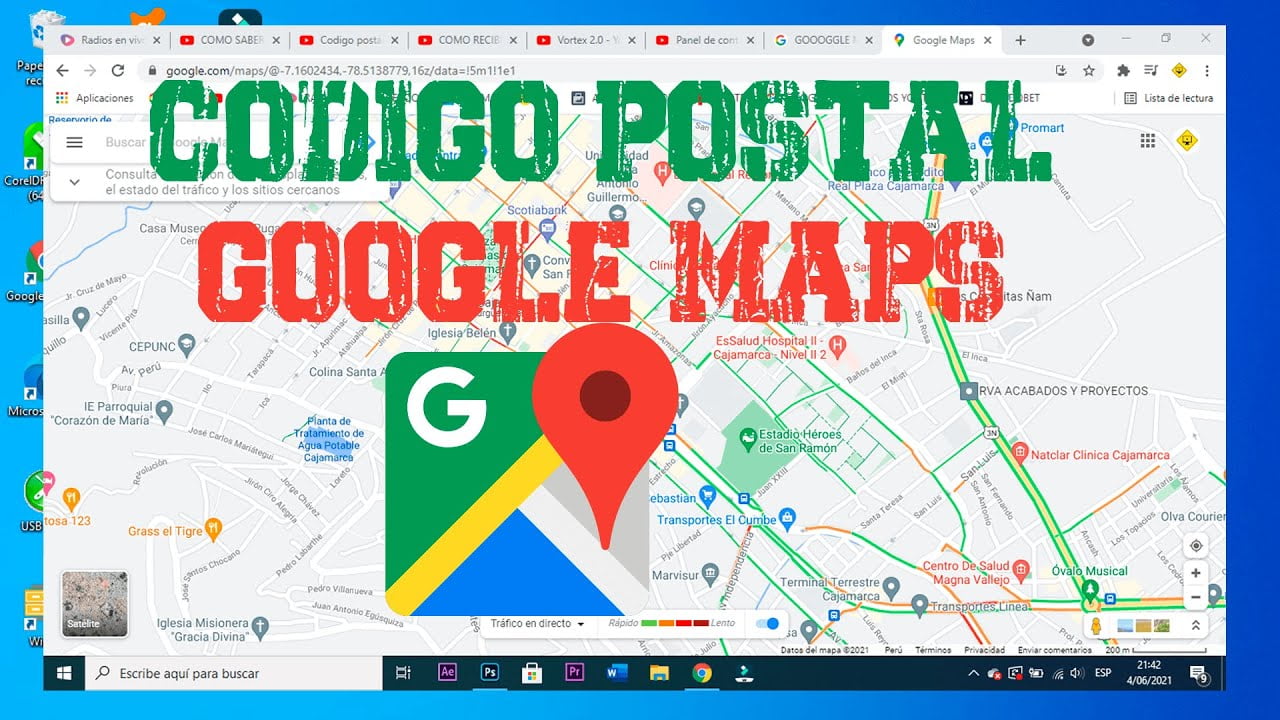Switch to the Codigo postal tab
Viewport: 1280px width, 720px height.
pyautogui.click(x=349, y=40)
